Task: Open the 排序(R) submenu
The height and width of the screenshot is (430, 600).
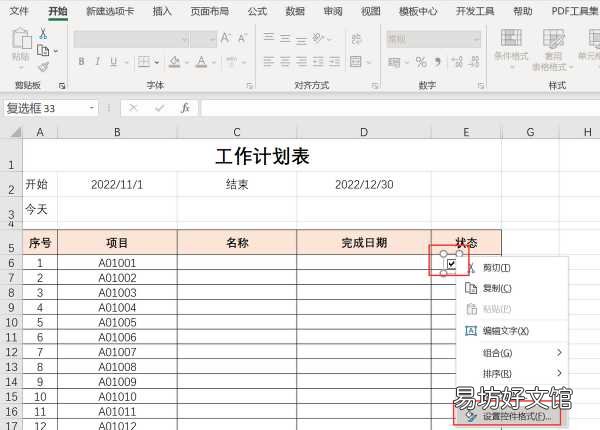Action: click(x=512, y=373)
